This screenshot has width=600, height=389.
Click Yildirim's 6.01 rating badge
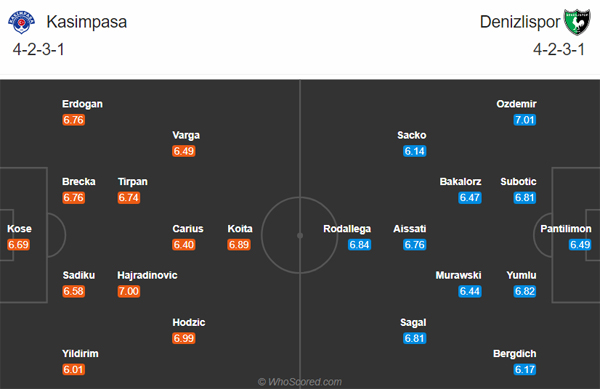tap(73, 369)
